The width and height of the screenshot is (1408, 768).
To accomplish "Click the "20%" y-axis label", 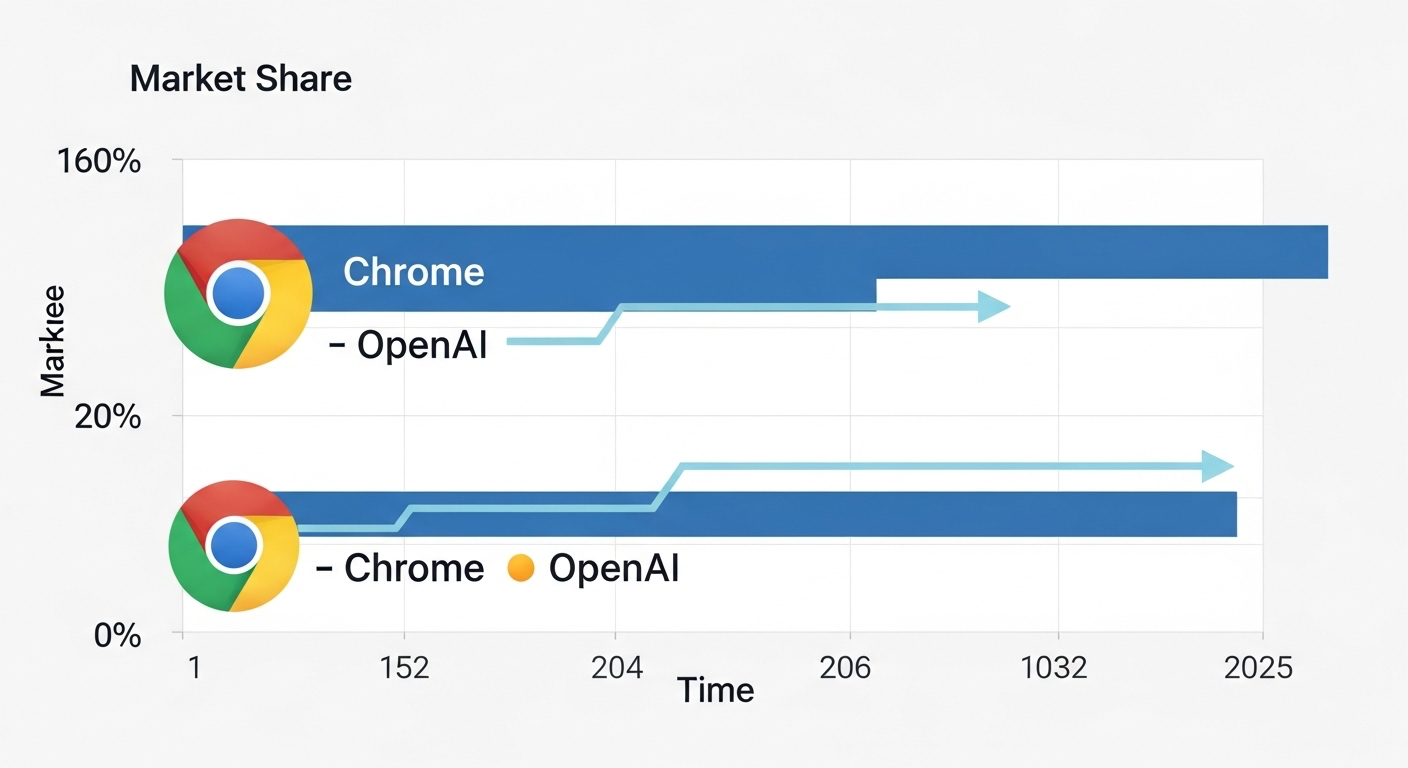I will coord(108,417).
